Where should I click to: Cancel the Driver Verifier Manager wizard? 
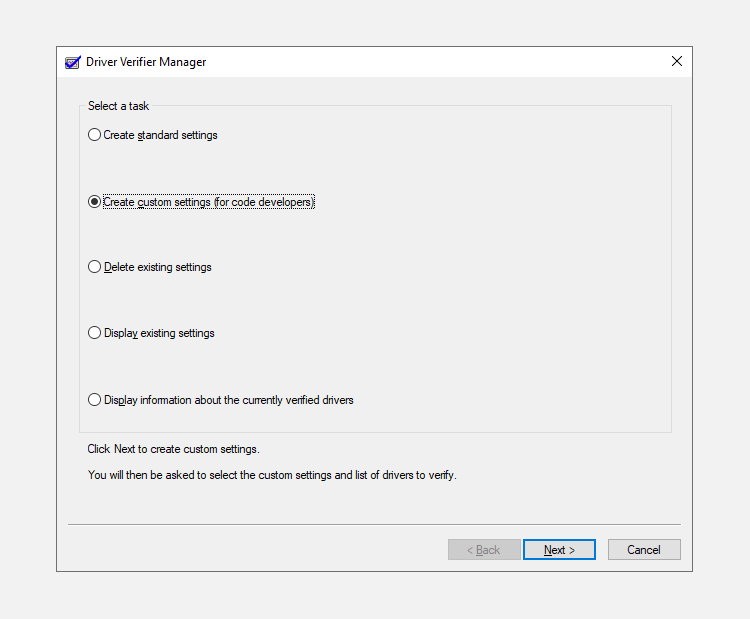coord(644,550)
